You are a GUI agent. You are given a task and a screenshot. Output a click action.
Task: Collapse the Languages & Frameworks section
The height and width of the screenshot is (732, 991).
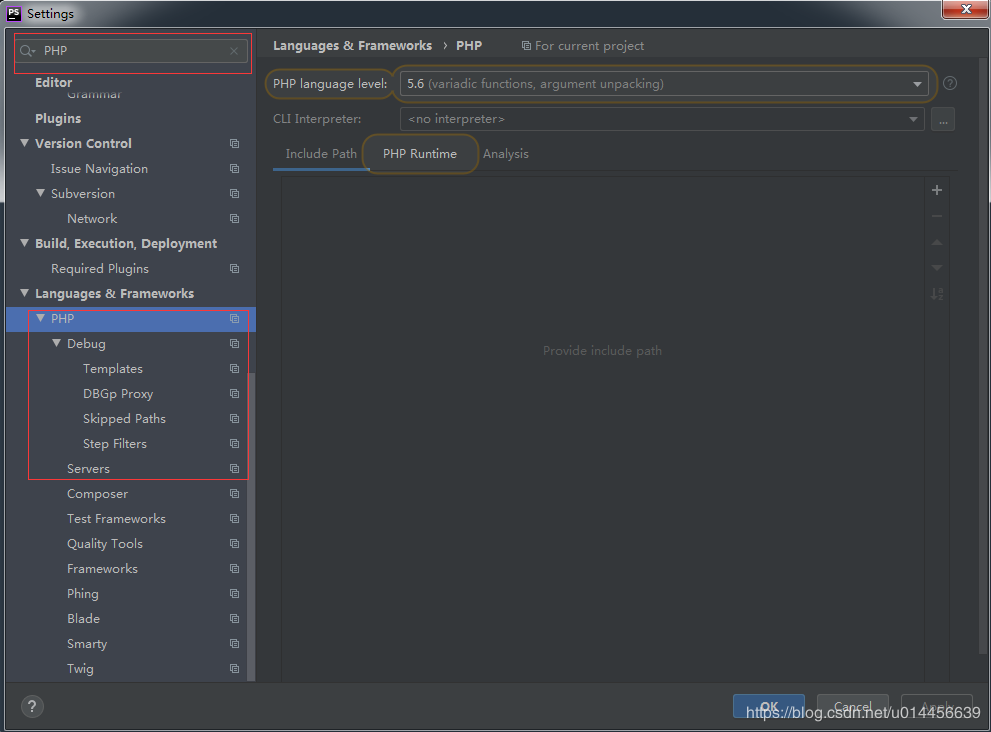25,294
